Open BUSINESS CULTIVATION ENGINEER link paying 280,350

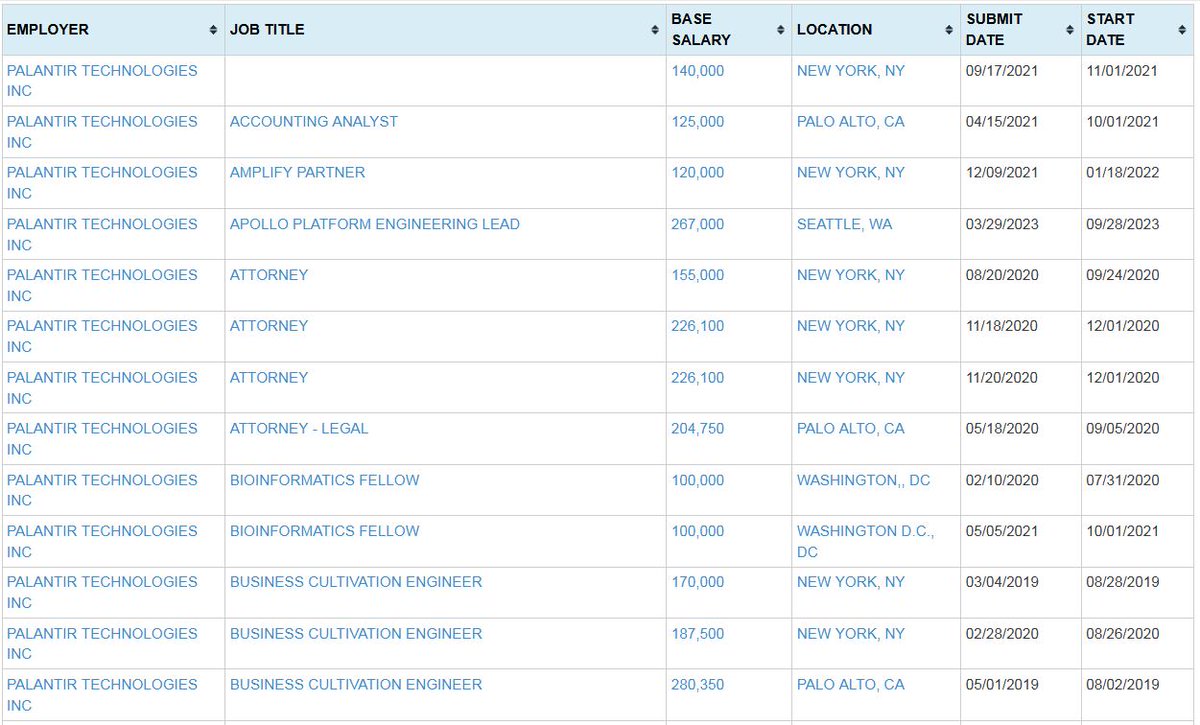[356, 684]
